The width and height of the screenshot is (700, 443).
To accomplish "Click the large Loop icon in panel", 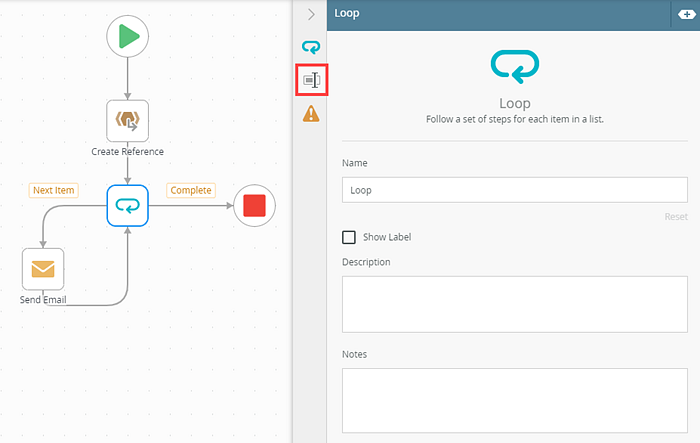I will pos(514,67).
